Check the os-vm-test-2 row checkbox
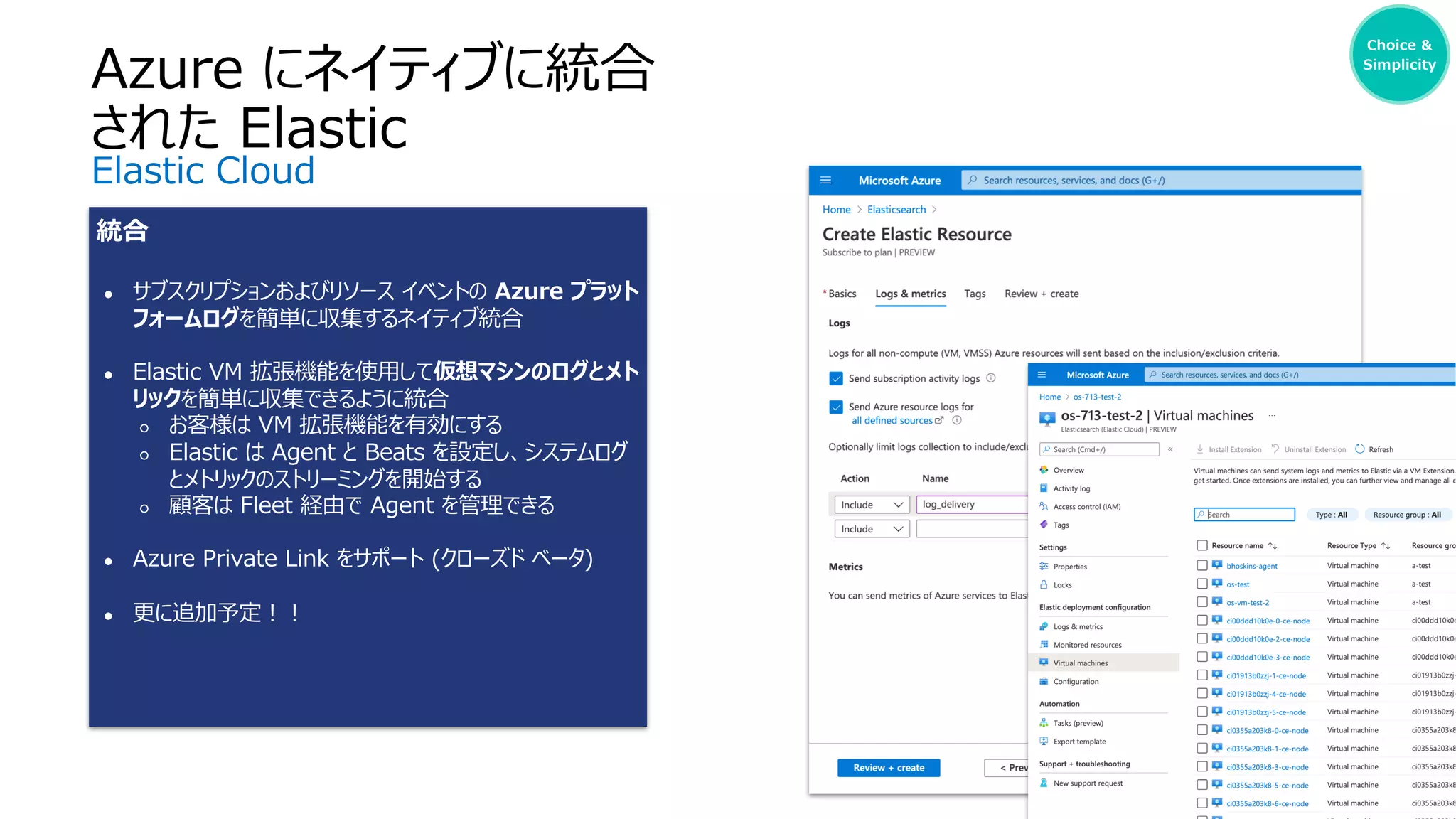The image size is (1456, 819). pyautogui.click(x=1202, y=602)
